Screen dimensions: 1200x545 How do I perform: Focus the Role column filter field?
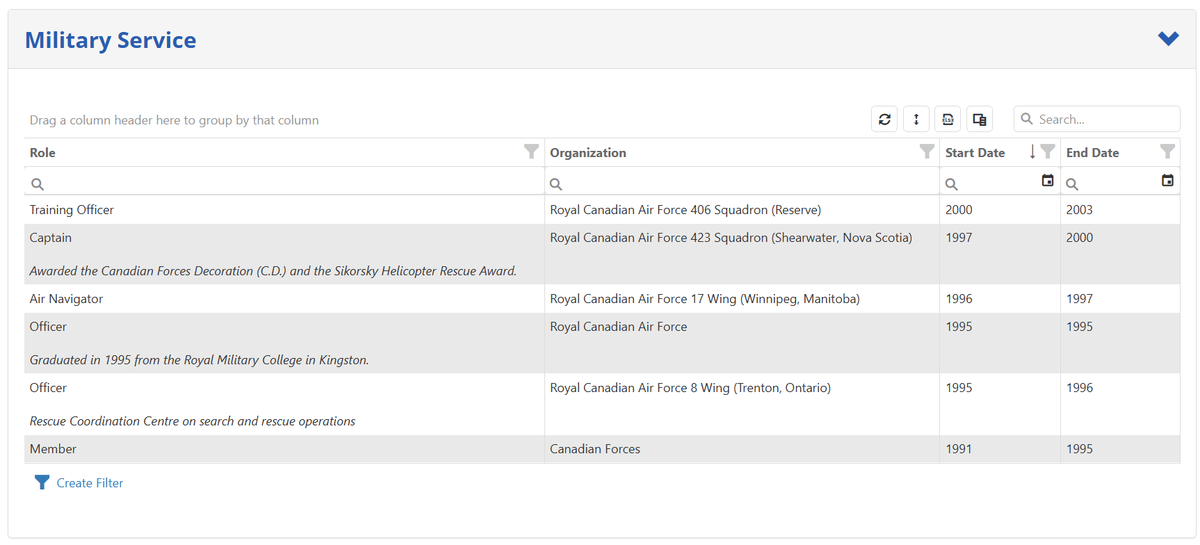(x=284, y=183)
